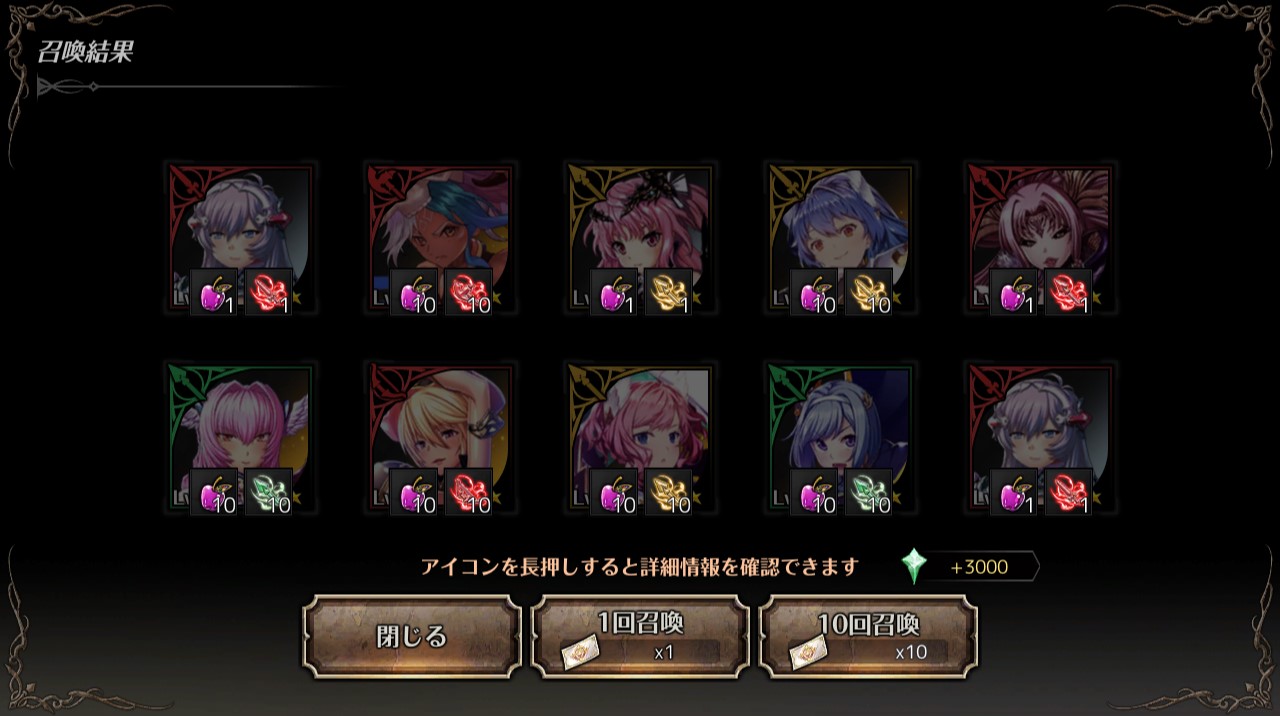Select the winged pink-haired green-frame character

pos(240,438)
